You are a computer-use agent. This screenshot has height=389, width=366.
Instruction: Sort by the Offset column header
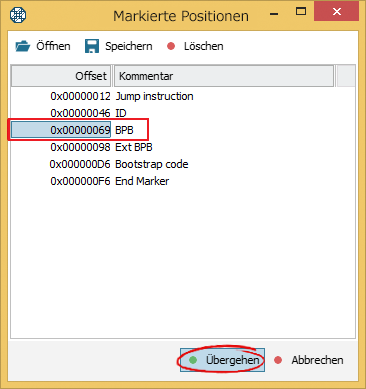61,76
